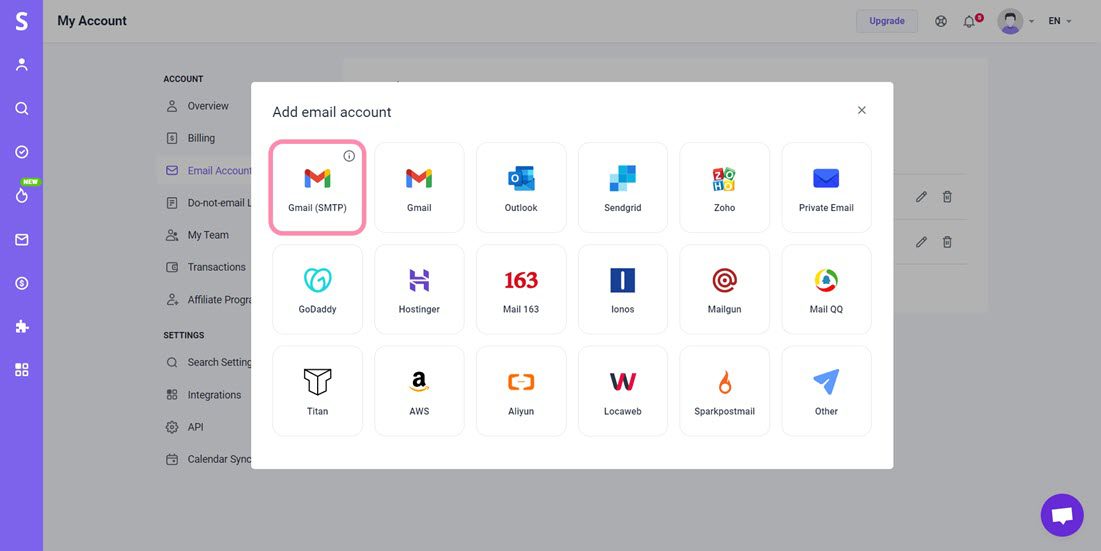Open the chat support widget
Viewport: 1101px width, 551px height.
pos(1062,515)
